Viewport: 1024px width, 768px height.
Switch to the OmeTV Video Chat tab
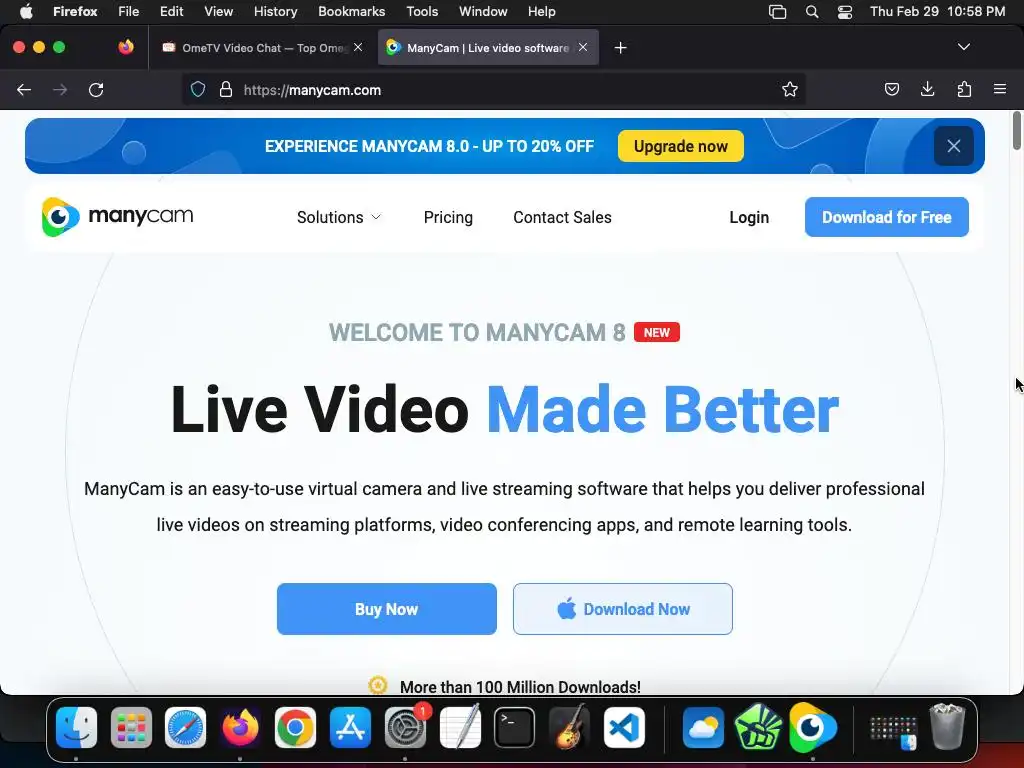[263, 48]
